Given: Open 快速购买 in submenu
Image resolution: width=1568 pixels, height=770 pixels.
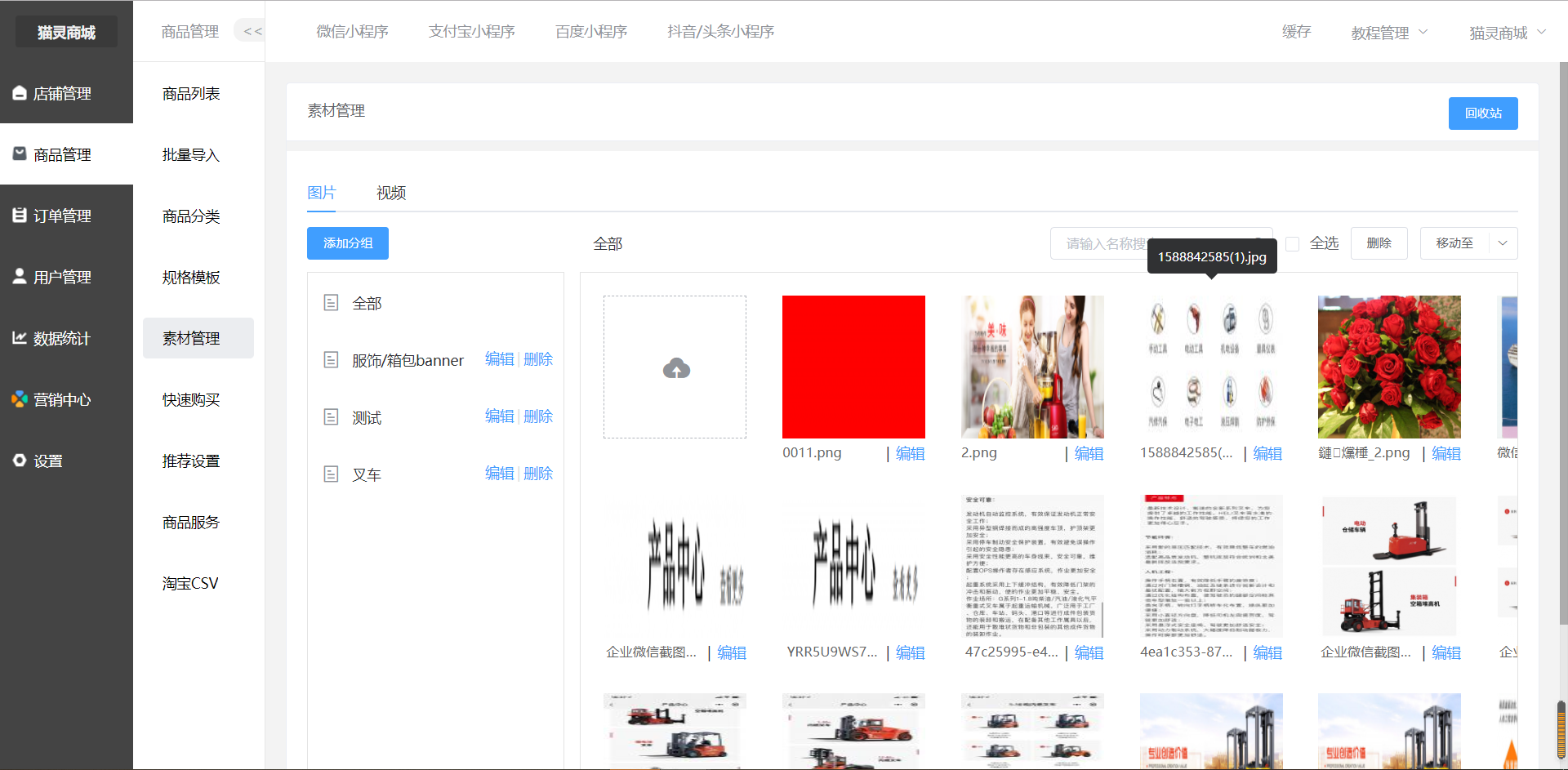Looking at the screenshot, I should click(x=191, y=400).
